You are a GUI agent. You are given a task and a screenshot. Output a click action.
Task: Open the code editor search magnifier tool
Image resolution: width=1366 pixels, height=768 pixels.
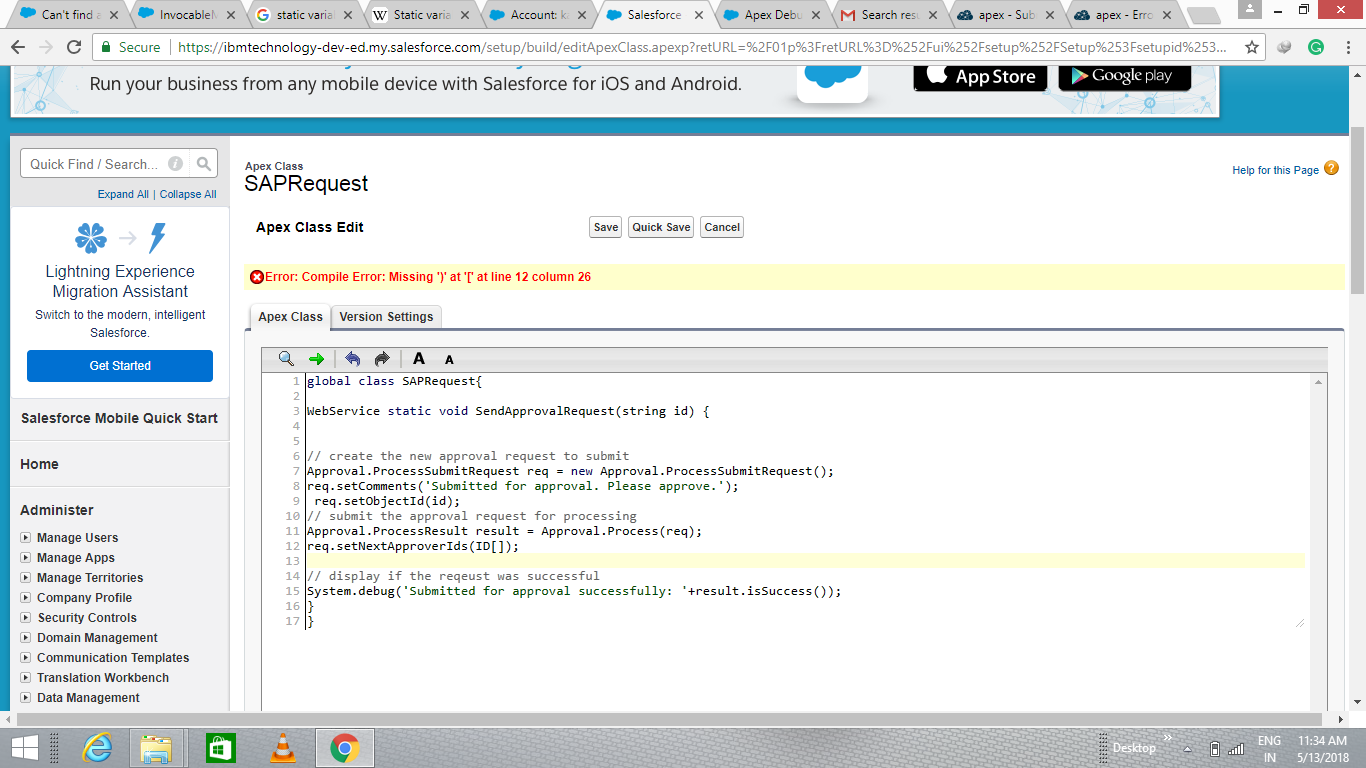[287, 359]
